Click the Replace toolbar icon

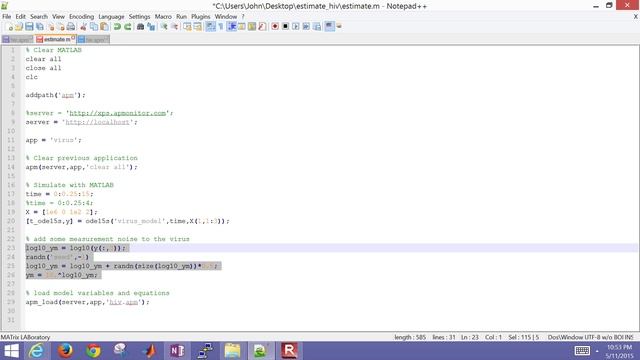click(x=151, y=27)
